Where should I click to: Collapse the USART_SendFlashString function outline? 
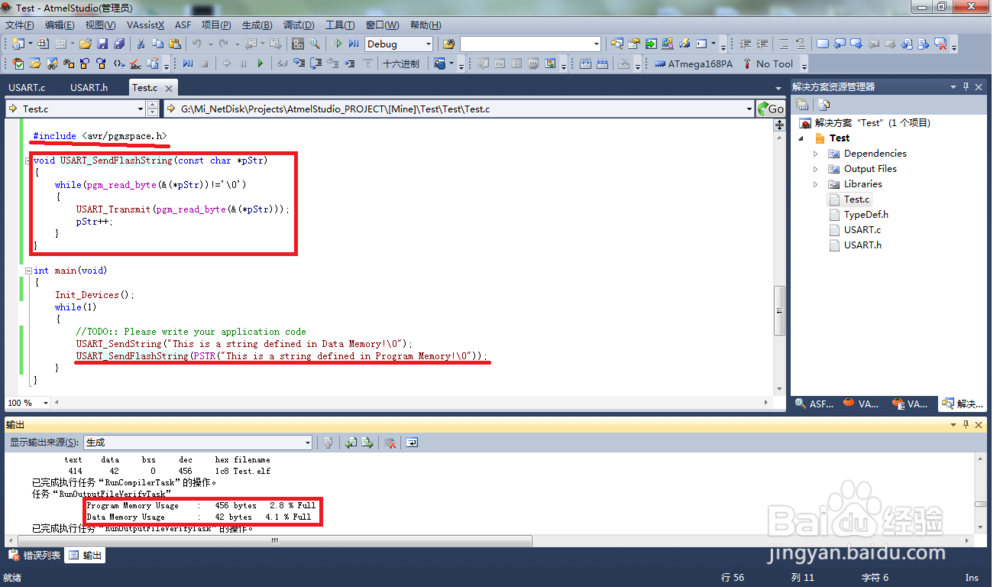tap(28, 161)
